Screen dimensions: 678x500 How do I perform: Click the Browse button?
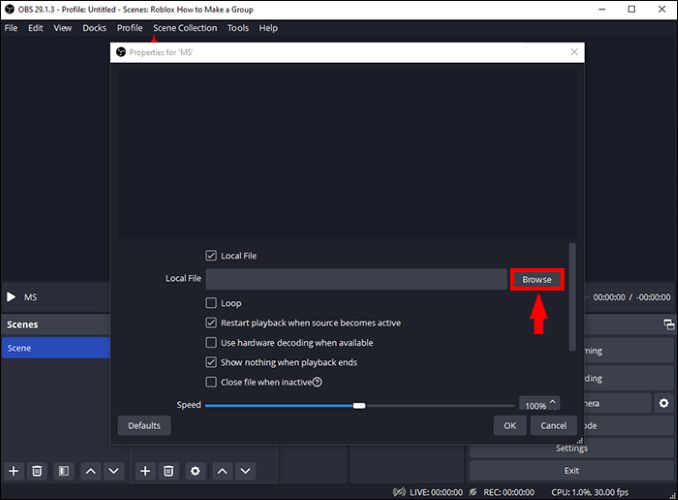coord(537,280)
